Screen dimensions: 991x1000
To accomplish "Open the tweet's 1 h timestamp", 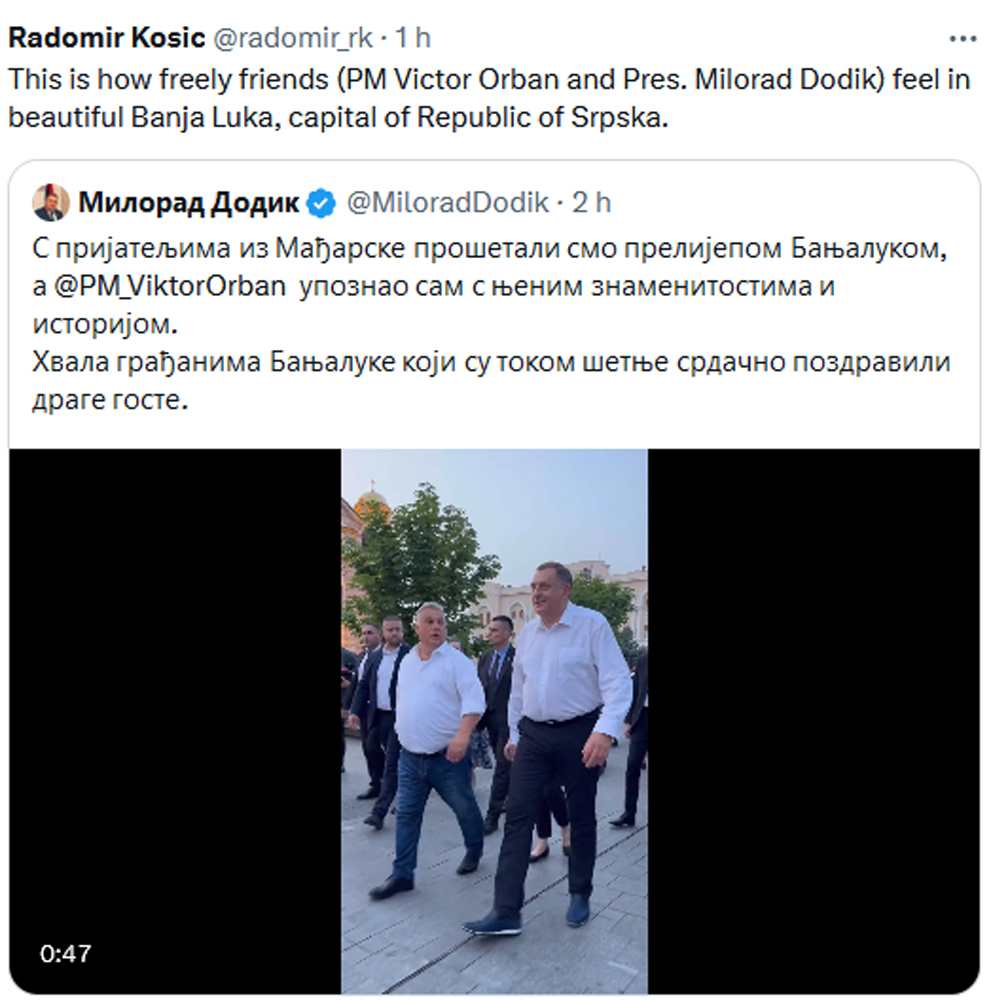I will point(413,38).
